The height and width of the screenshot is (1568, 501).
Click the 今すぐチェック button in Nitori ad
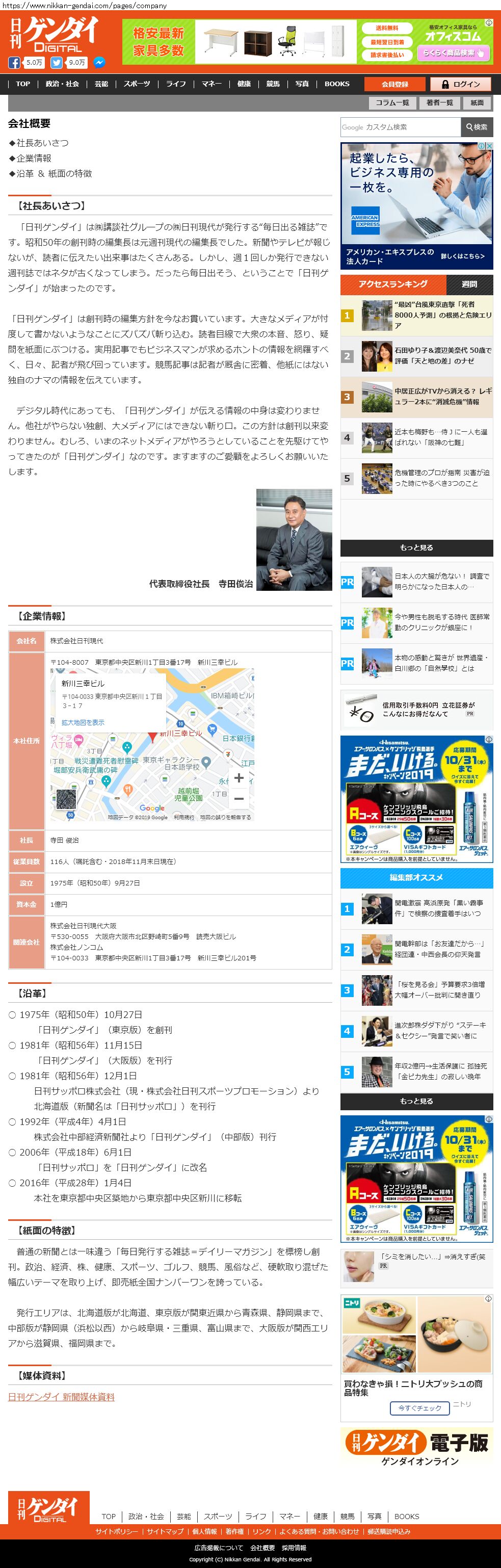[x=419, y=1408]
